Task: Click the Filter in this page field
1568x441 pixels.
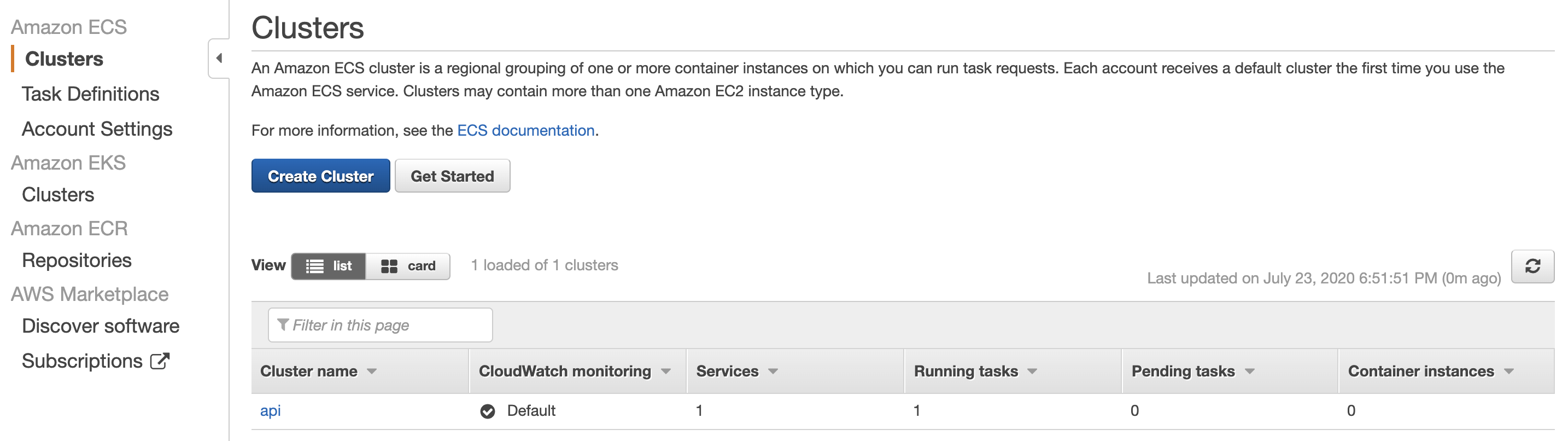Action: 381,324
